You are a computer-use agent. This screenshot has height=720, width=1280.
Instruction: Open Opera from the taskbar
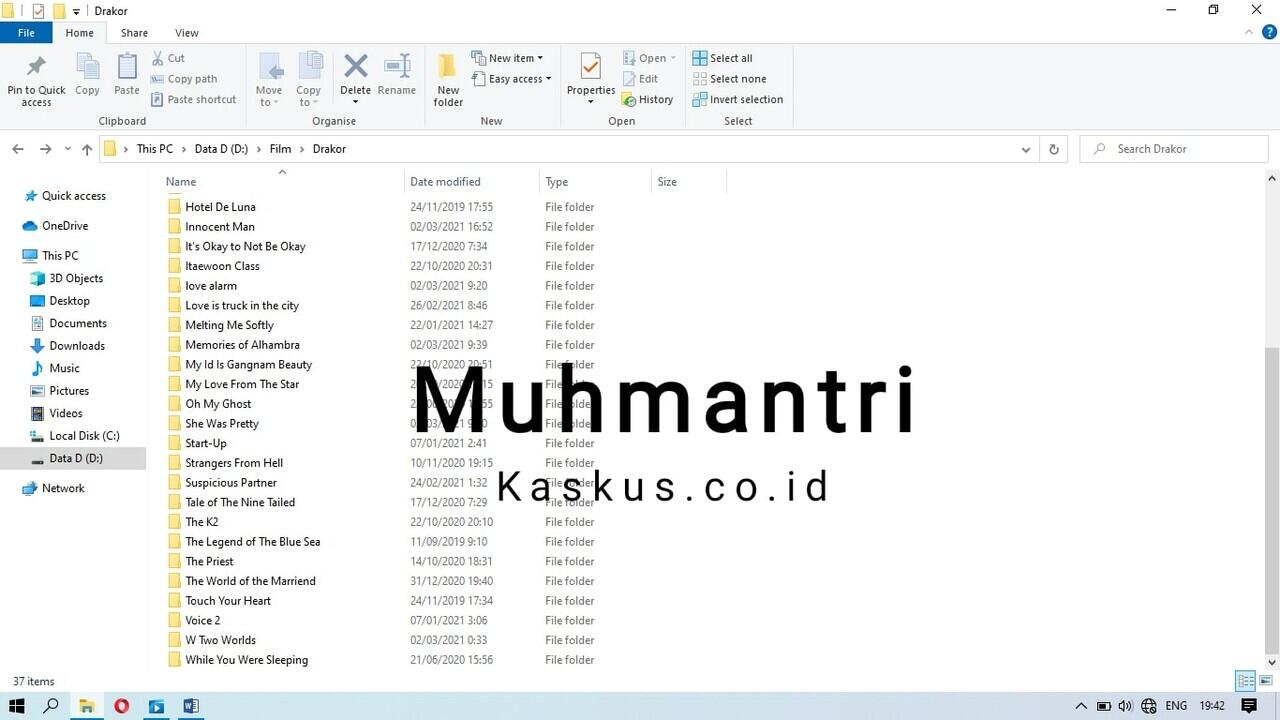pos(121,706)
